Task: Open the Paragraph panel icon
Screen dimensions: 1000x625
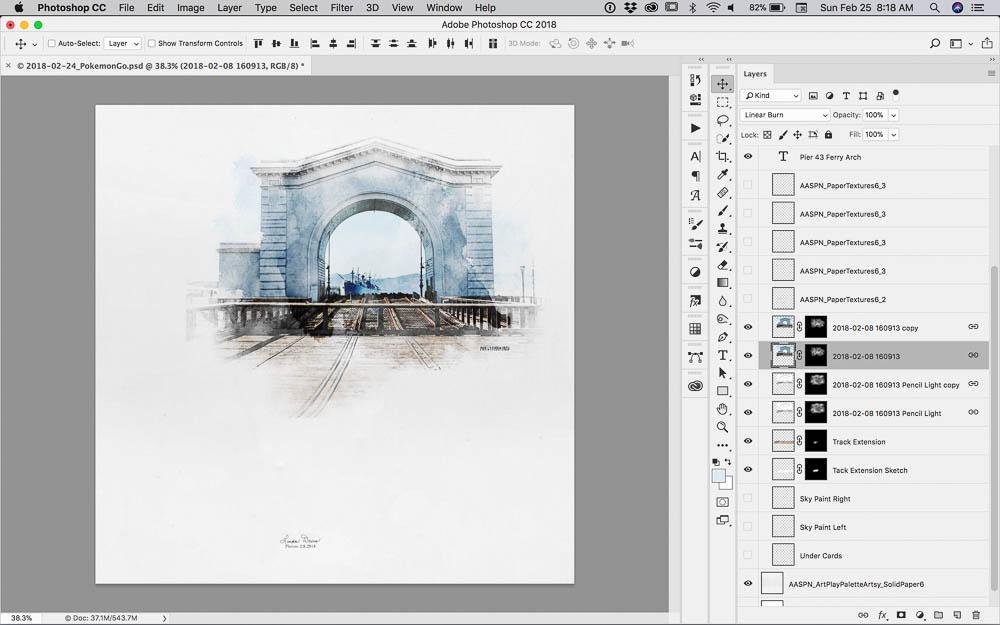Action: 695,175
